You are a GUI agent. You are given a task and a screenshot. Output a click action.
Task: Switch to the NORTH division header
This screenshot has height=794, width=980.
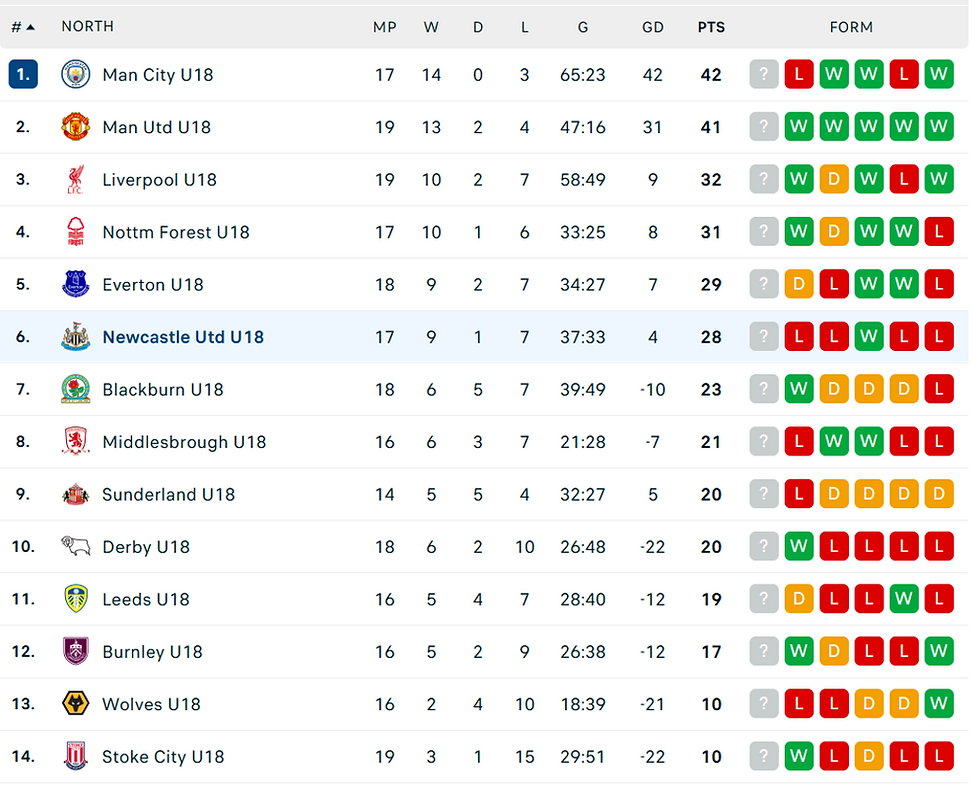87,27
